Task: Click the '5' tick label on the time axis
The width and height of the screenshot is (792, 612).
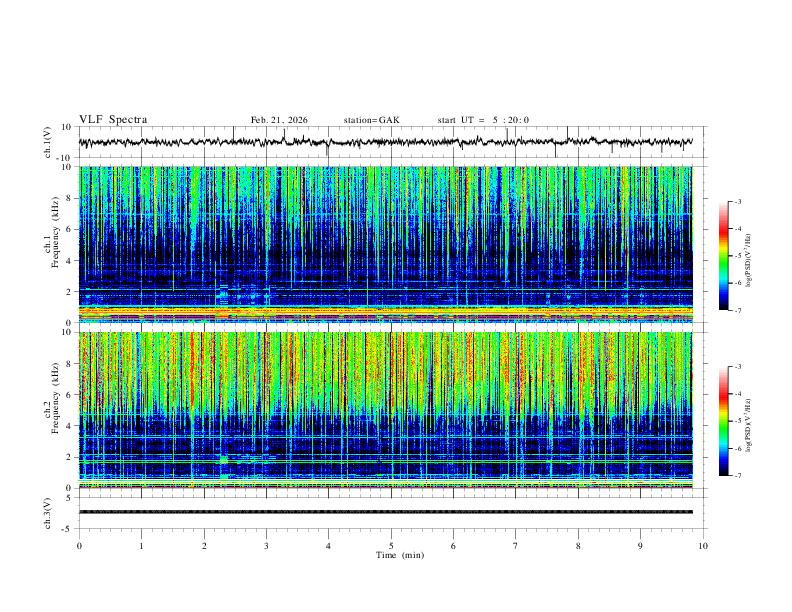Action: point(391,546)
